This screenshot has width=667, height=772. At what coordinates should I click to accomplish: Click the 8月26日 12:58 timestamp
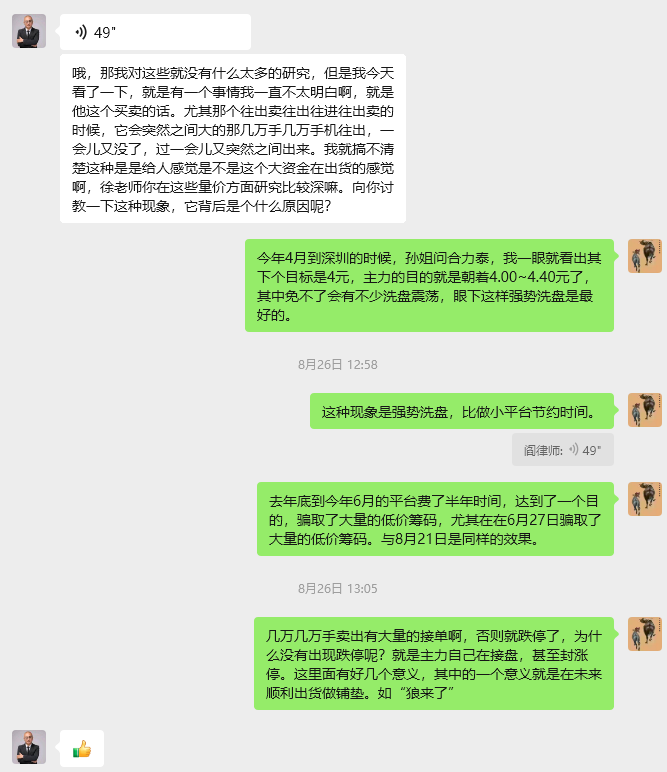(x=338, y=365)
